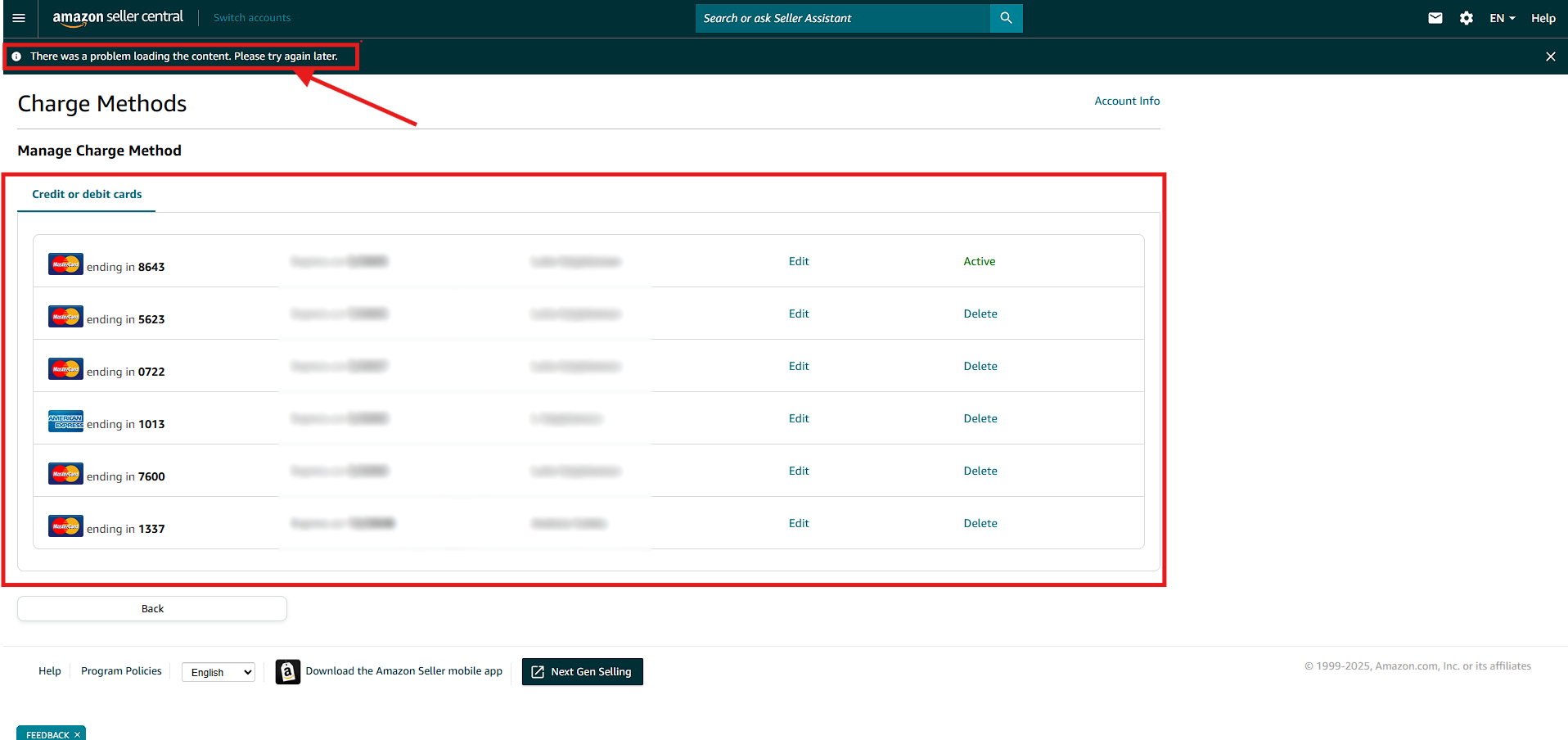This screenshot has height=740, width=1568.
Task: Edit the card ending in 8643
Action: tap(799, 261)
